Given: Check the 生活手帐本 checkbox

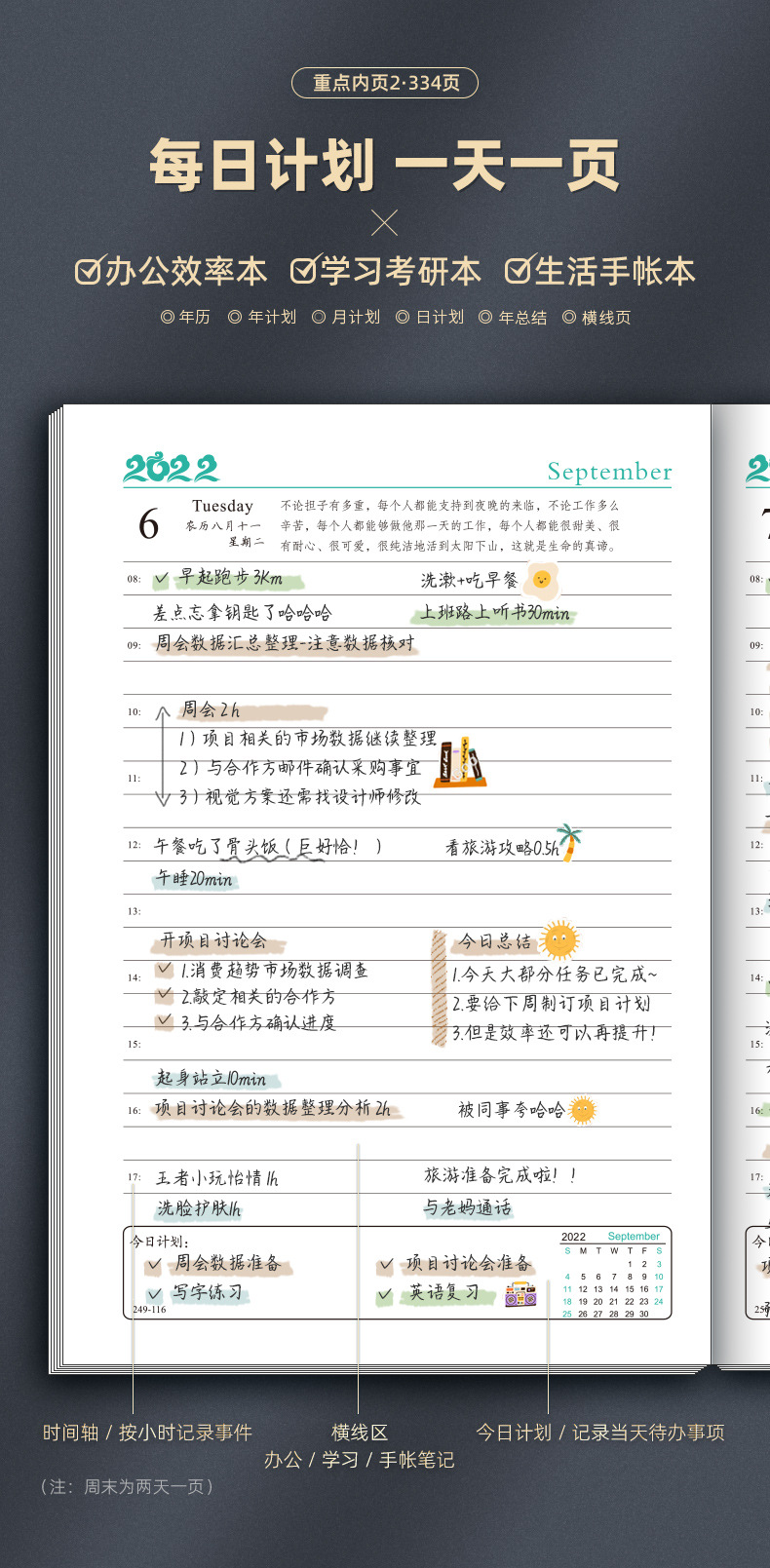Looking at the screenshot, I should click(519, 271).
